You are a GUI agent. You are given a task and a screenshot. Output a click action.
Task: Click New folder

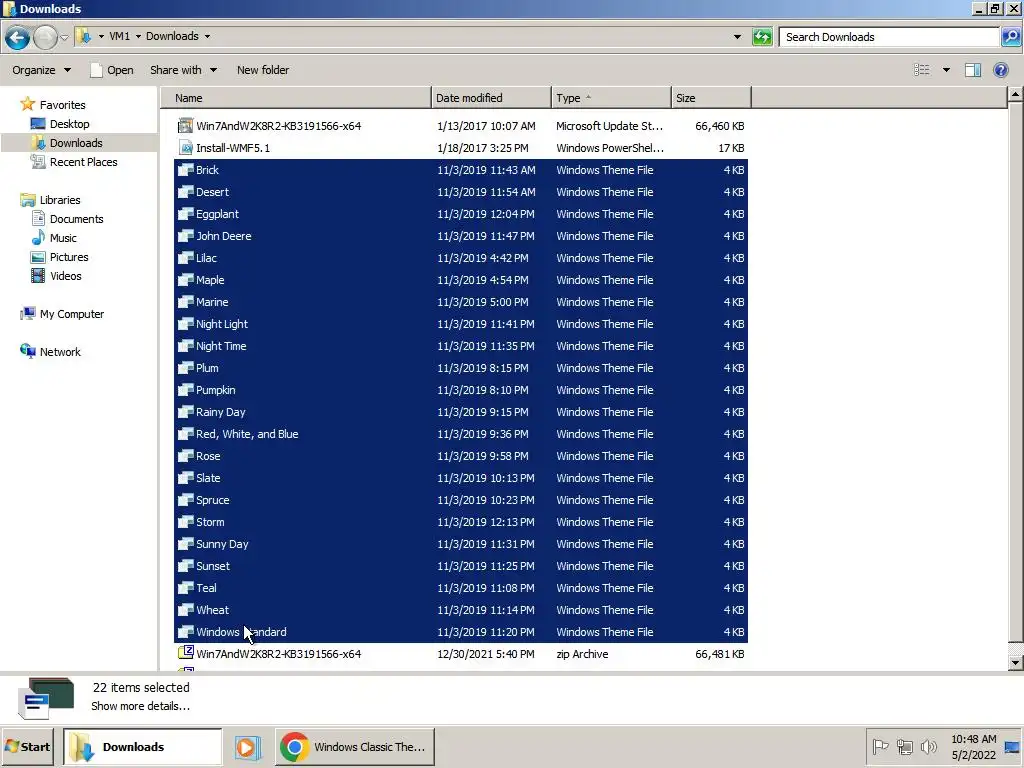(x=263, y=70)
